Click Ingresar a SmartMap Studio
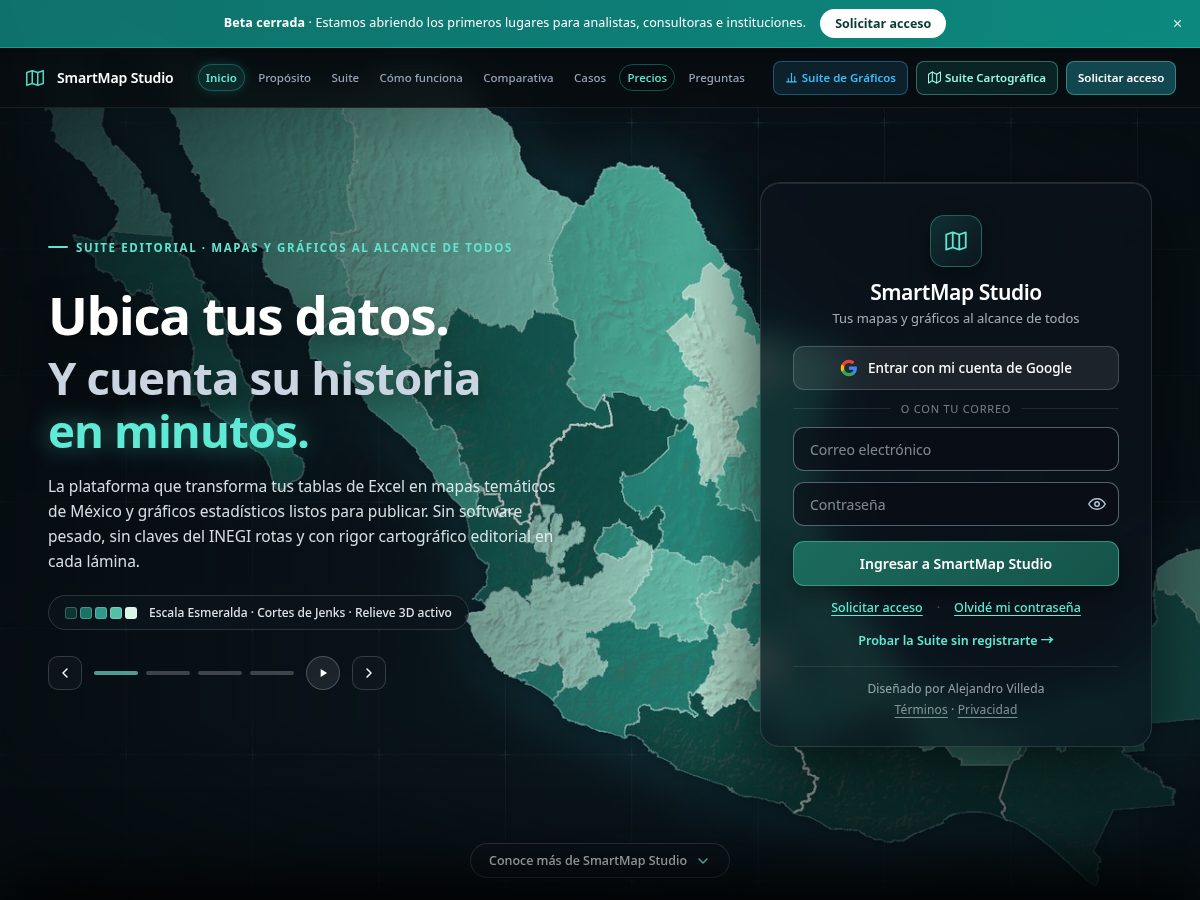This screenshot has height=900, width=1200. [x=956, y=564]
